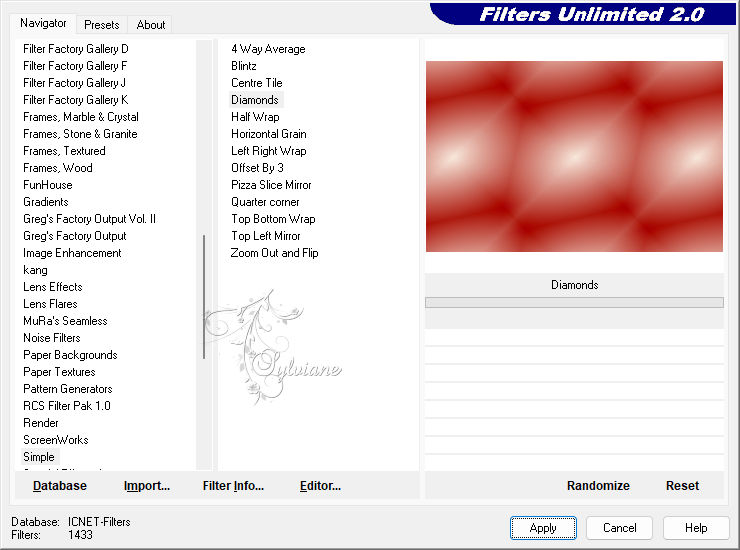The height and width of the screenshot is (550, 740).
Task: Choose Half Wrap filter
Action: 255,117
